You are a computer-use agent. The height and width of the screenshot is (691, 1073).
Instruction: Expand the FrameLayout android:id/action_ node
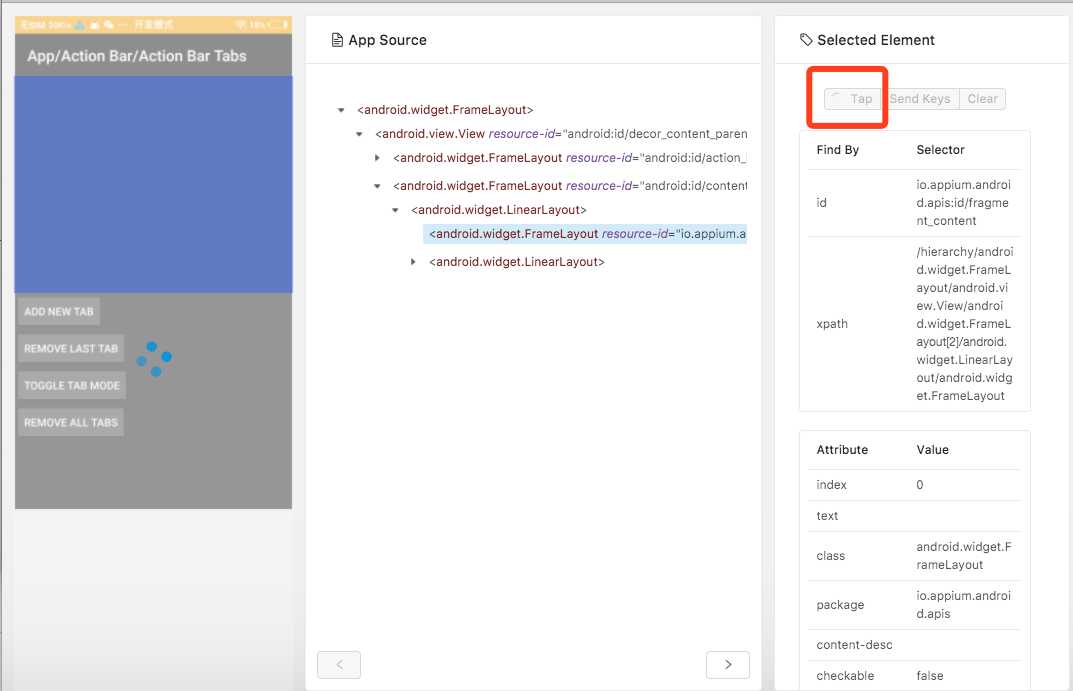tap(377, 158)
